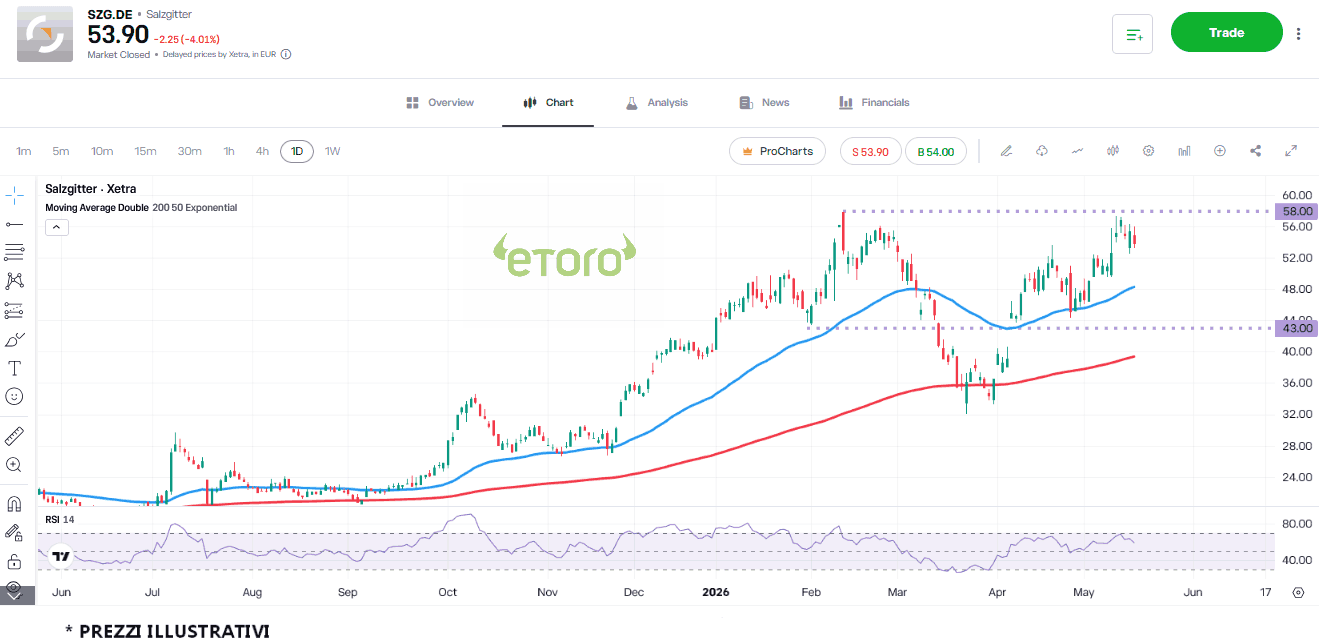This screenshot has width=1319, height=643.
Task: Click the buy price B 54.00 button
Action: click(935, 152)
